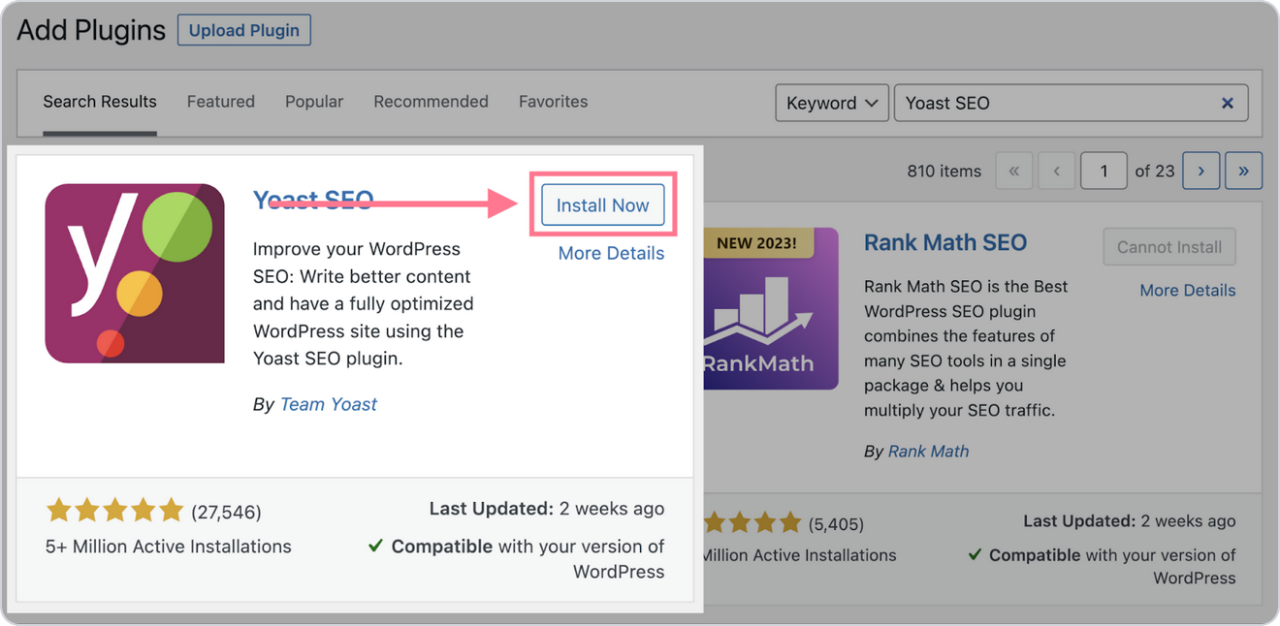Select the Search Results tab
The height and width of the screenshot is (626, 1280).
pos(100,102)
